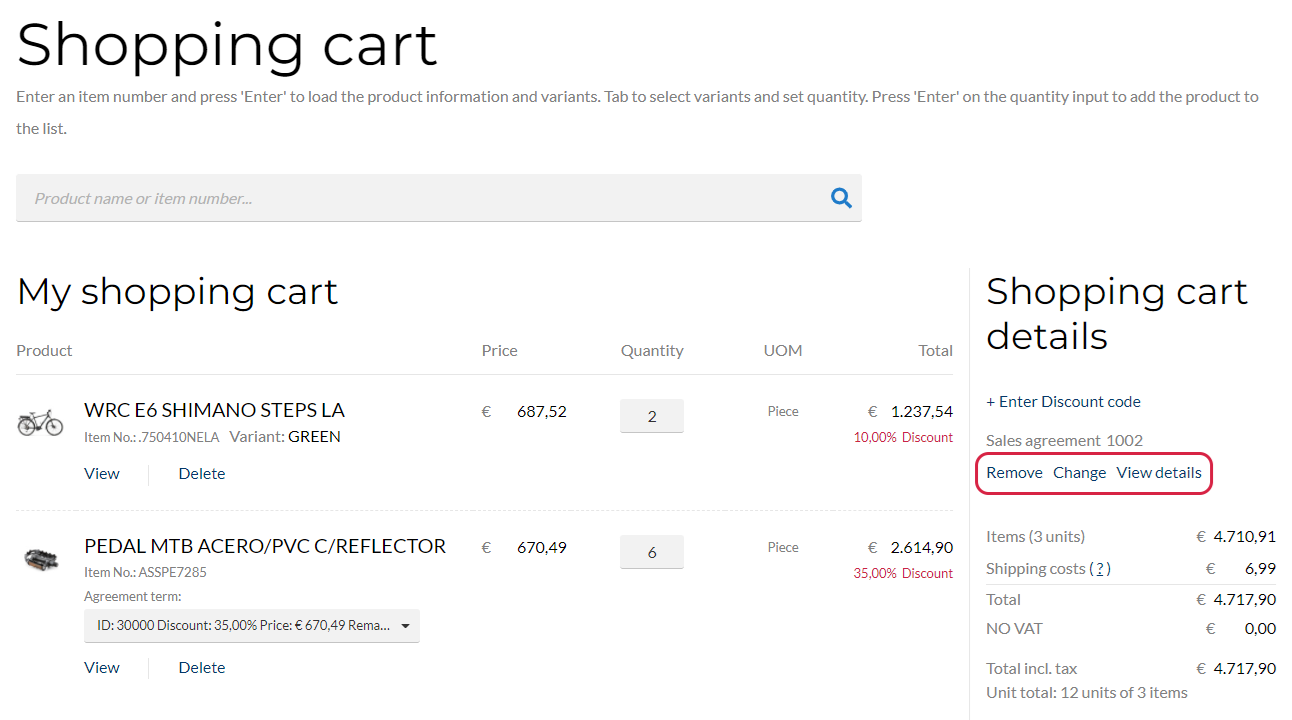Viewport: 1292px width, 720px height.
Task: Click the search magnifier icon
Action: pyautogui.click(x=841, y=198)
